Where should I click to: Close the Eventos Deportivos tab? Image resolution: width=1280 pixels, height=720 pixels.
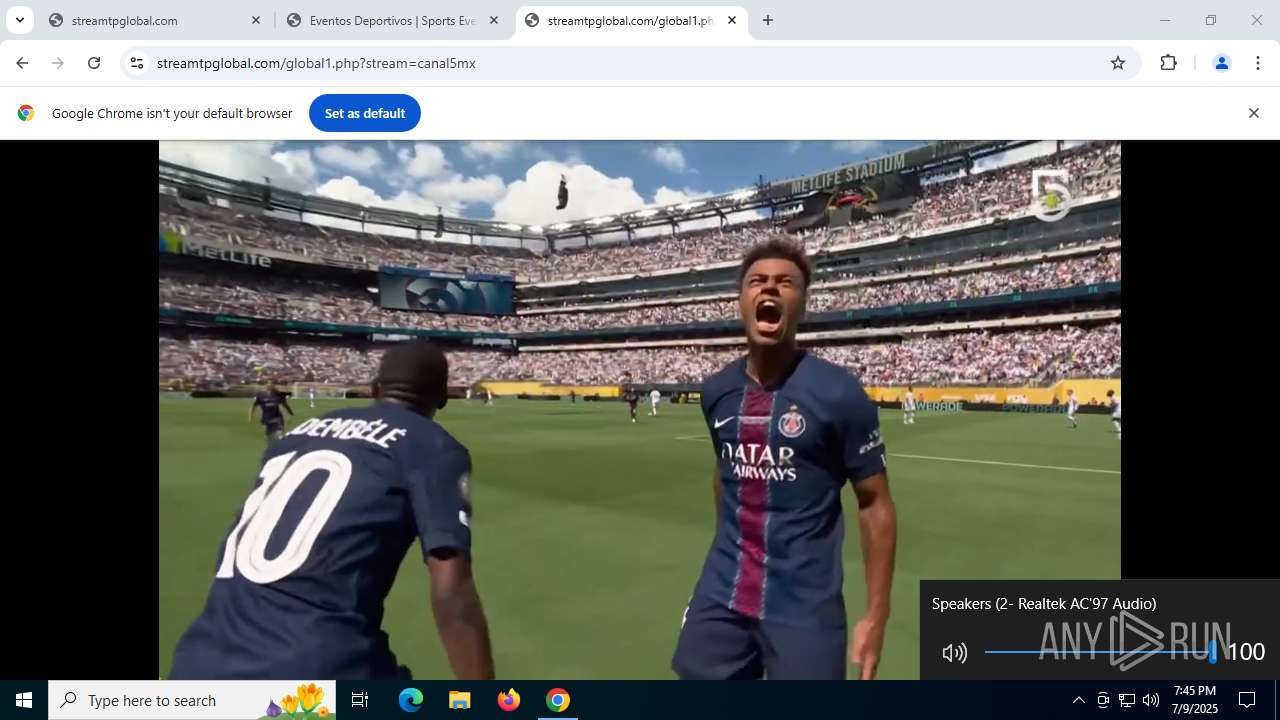(494, 20)
